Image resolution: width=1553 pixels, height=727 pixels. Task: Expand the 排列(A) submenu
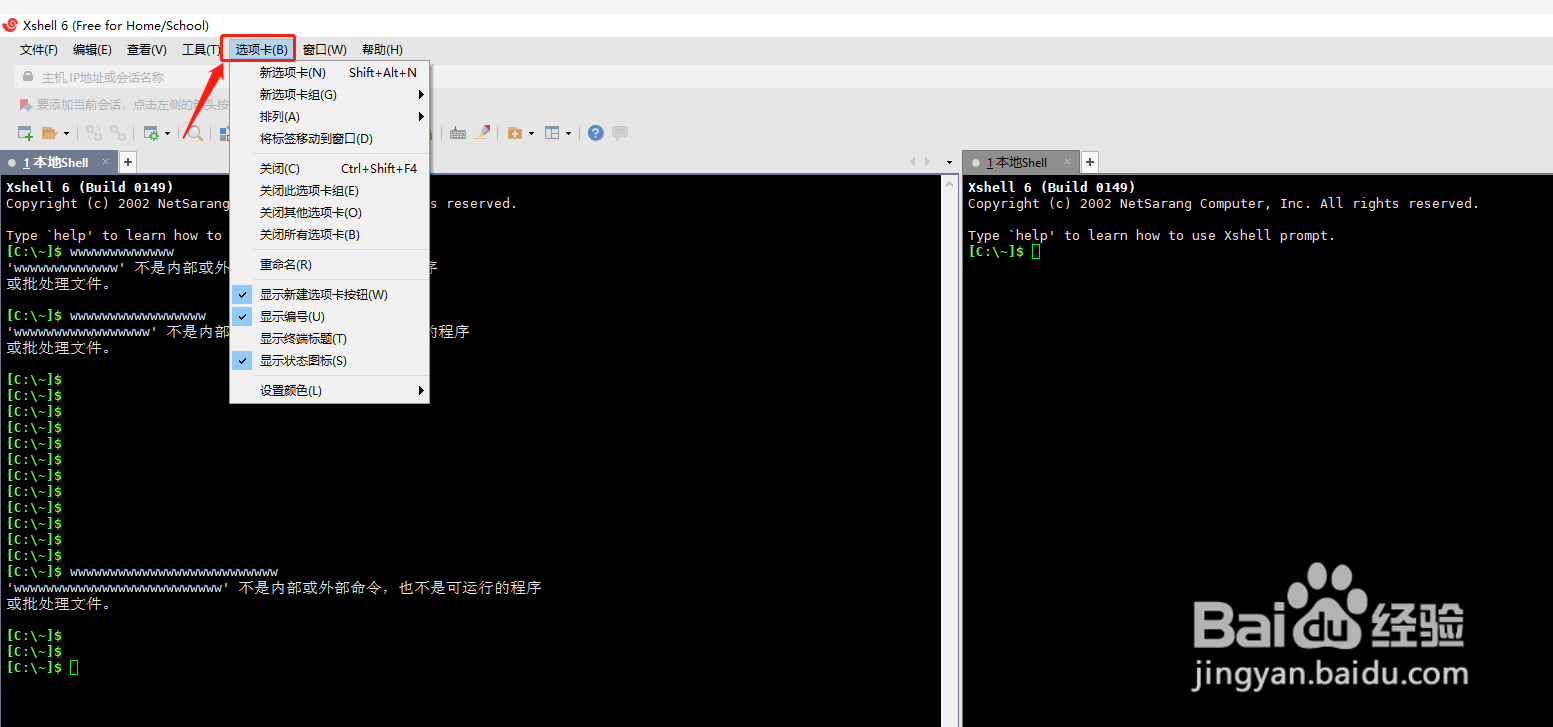(329, 116)
